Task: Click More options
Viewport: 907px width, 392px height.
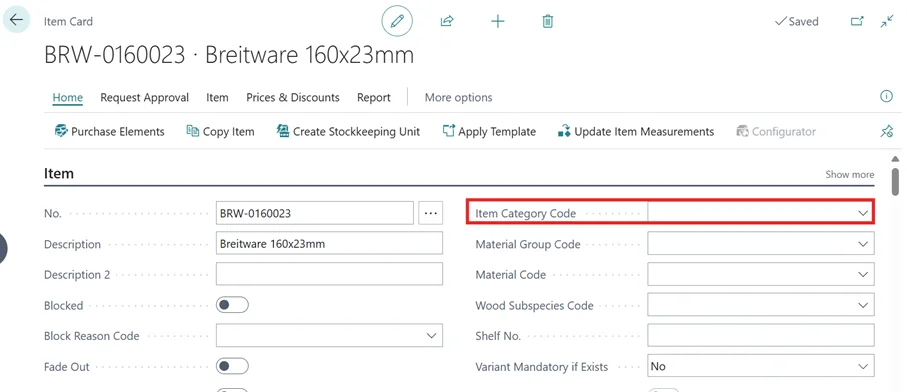Action: point(459,98)
